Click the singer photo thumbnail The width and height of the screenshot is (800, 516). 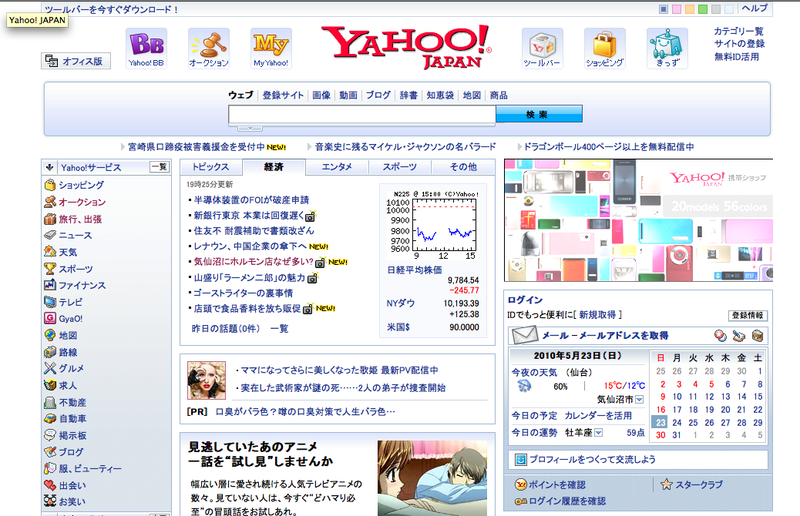(206, 380)
